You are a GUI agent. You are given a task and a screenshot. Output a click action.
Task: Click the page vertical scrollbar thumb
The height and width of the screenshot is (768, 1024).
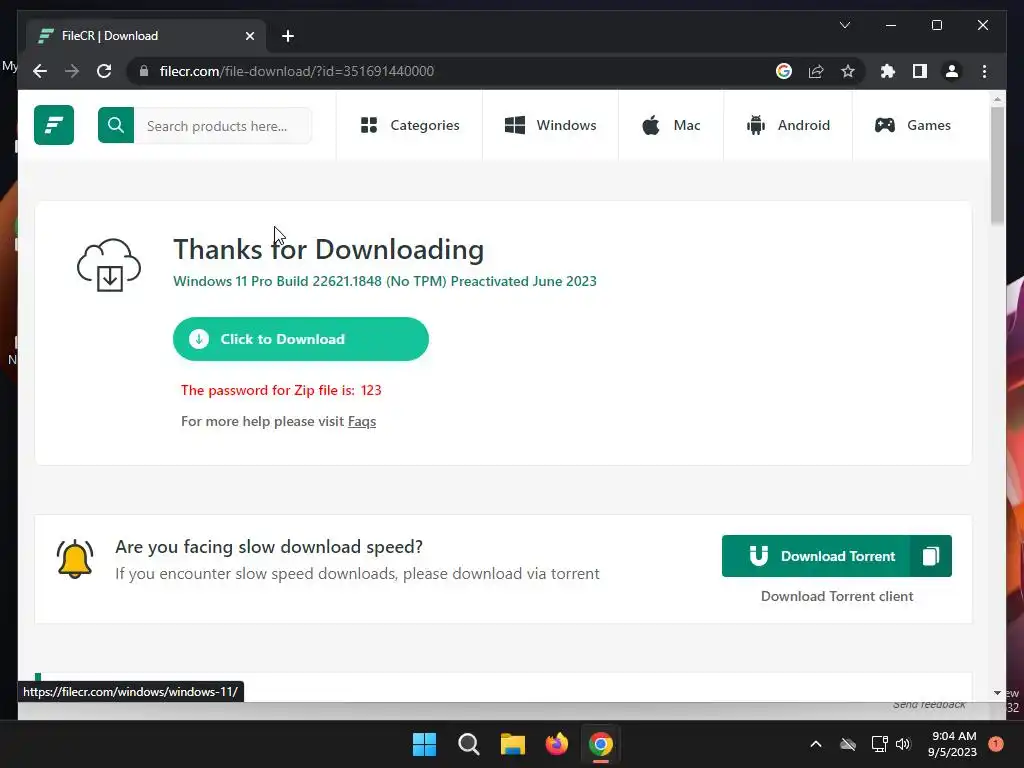pyautogui.click(x=997, y=165)
